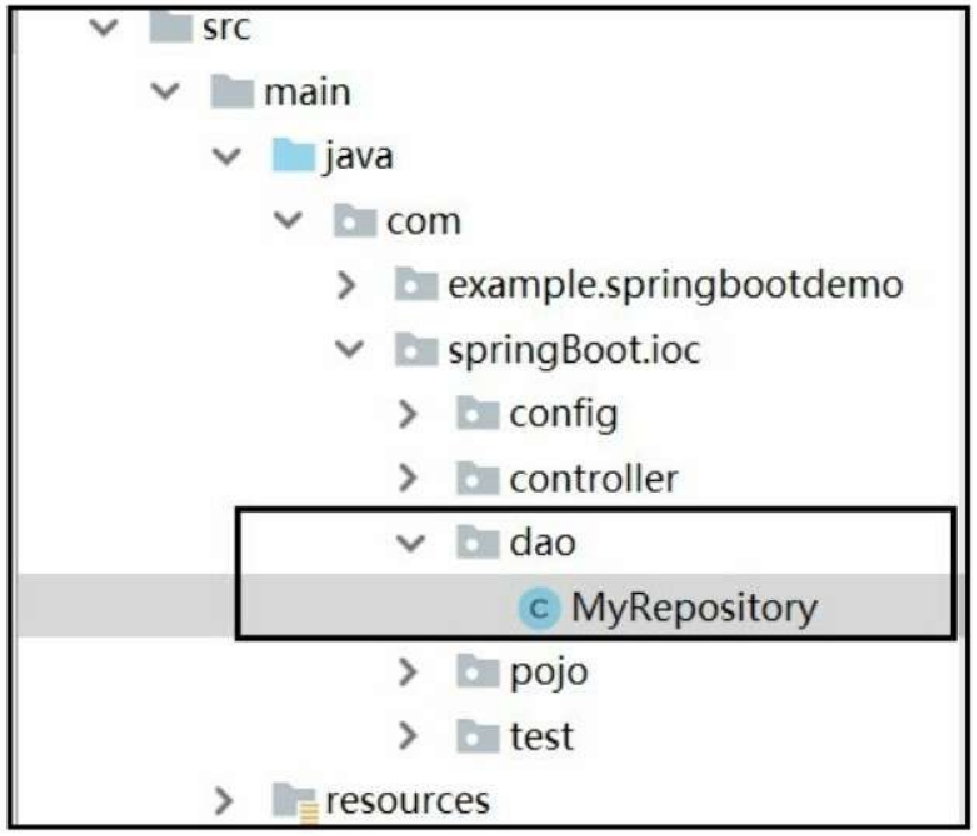Click the pojo package icon
Image resolution: width=977 pixels, height=836 pixels.
pos(478,672)
